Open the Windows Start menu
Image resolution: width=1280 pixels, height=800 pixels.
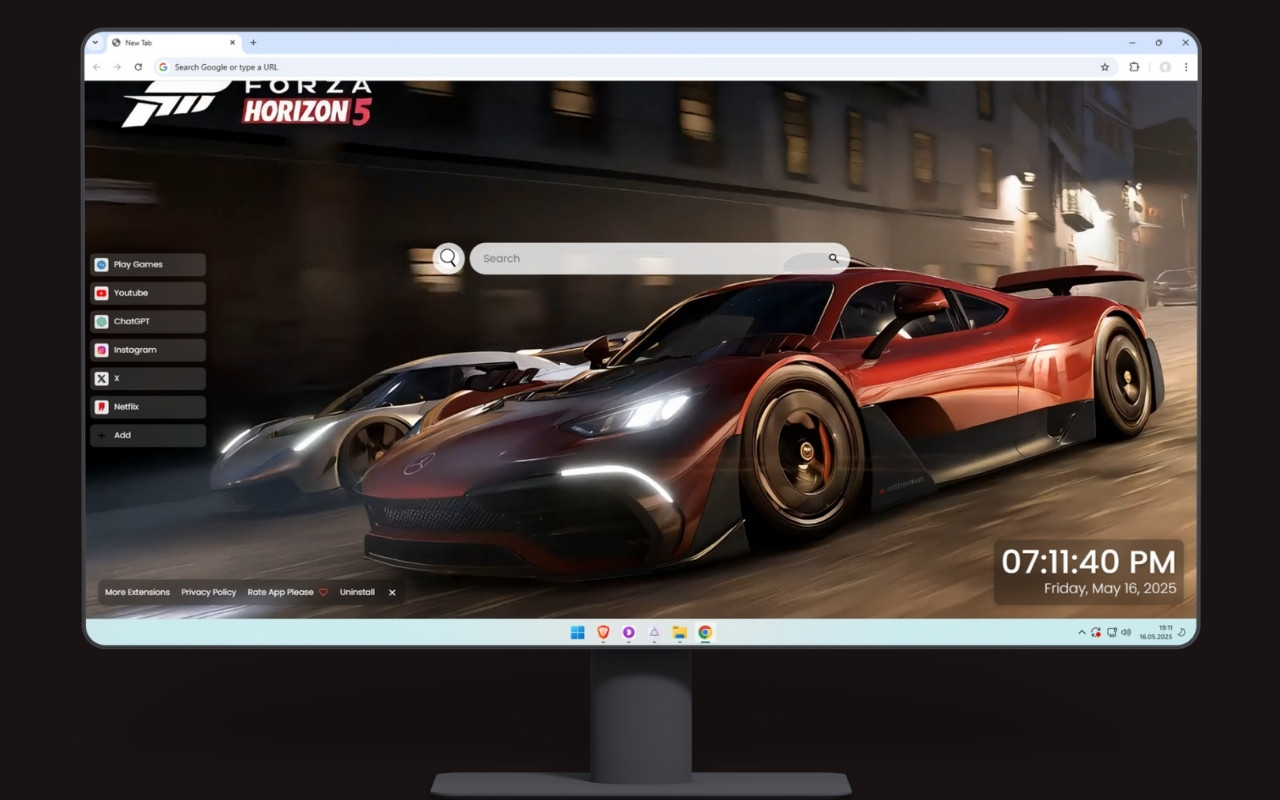pyautogui.click(x=577, y=632)
